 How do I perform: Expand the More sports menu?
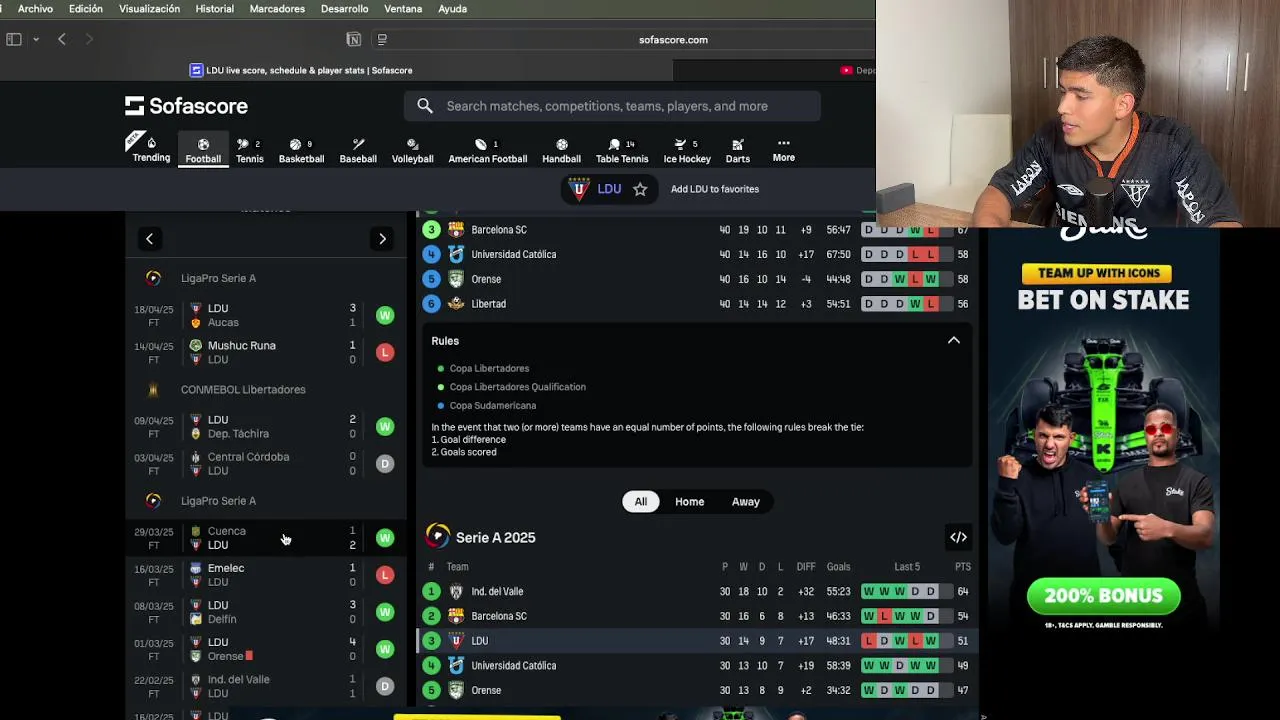pos(783,150)
